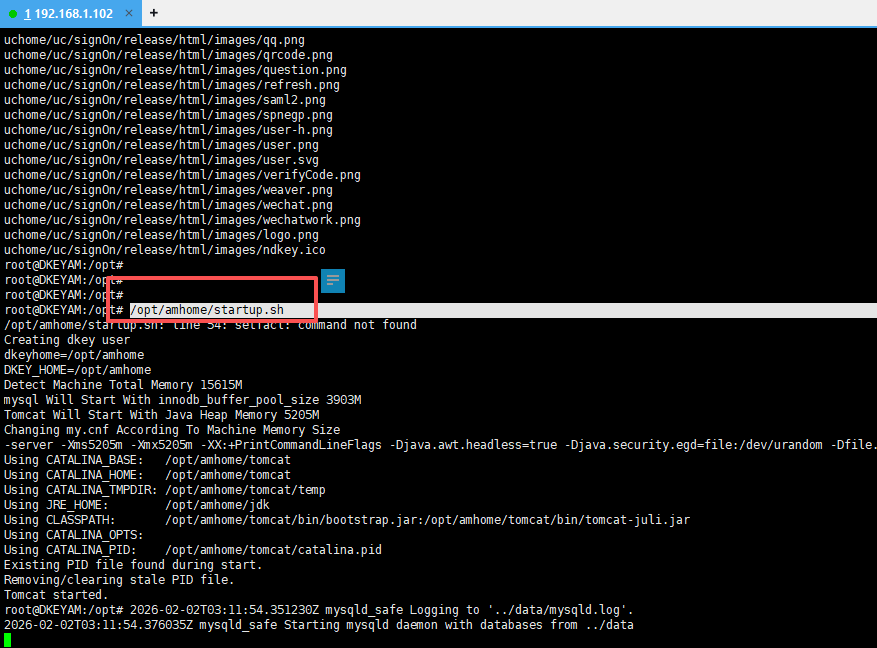
Task: Open a new session with the plus button
Action: pos(154,13)
